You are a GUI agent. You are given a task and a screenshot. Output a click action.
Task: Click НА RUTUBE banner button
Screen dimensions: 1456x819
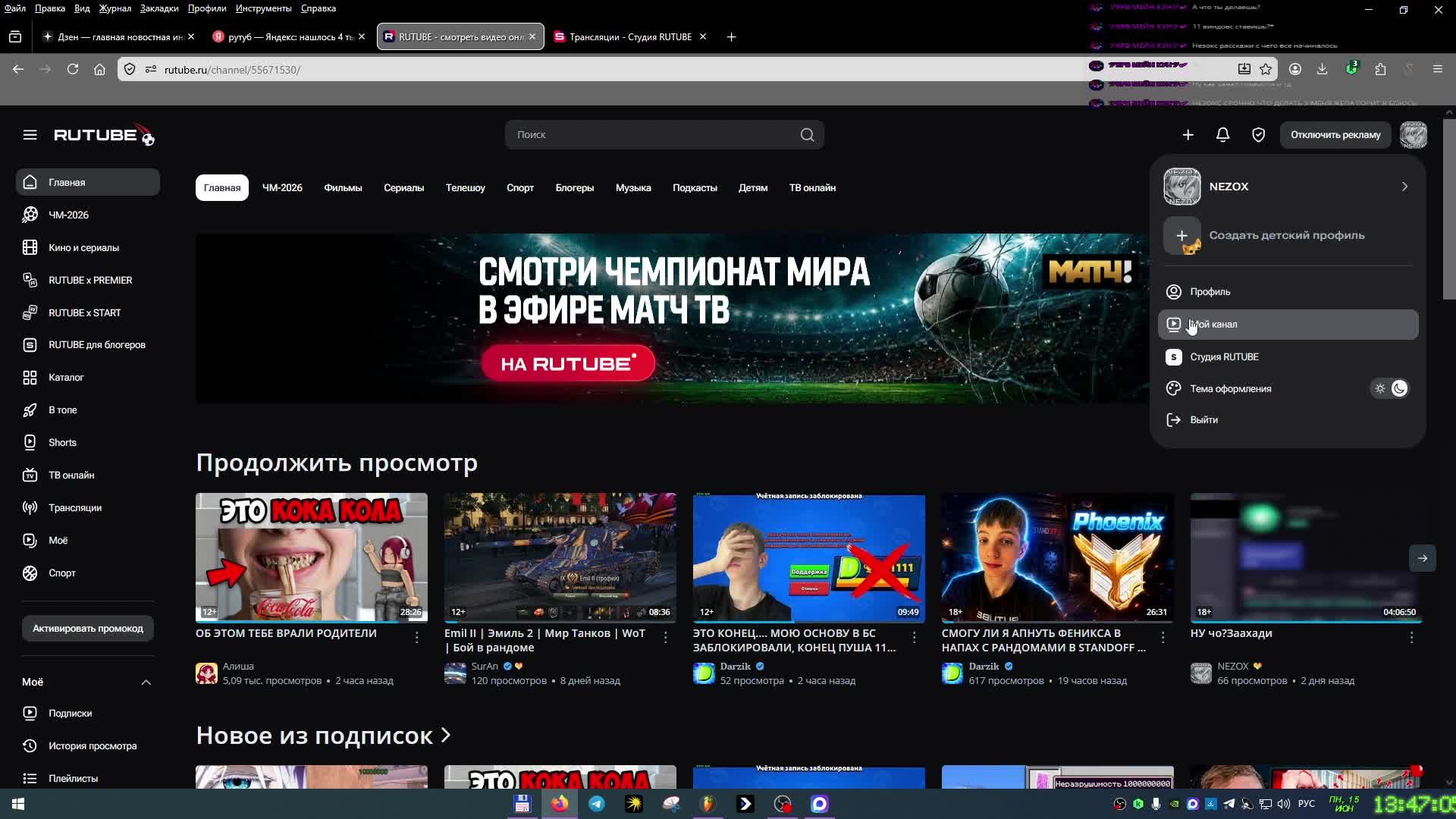[x=568, y=364]
